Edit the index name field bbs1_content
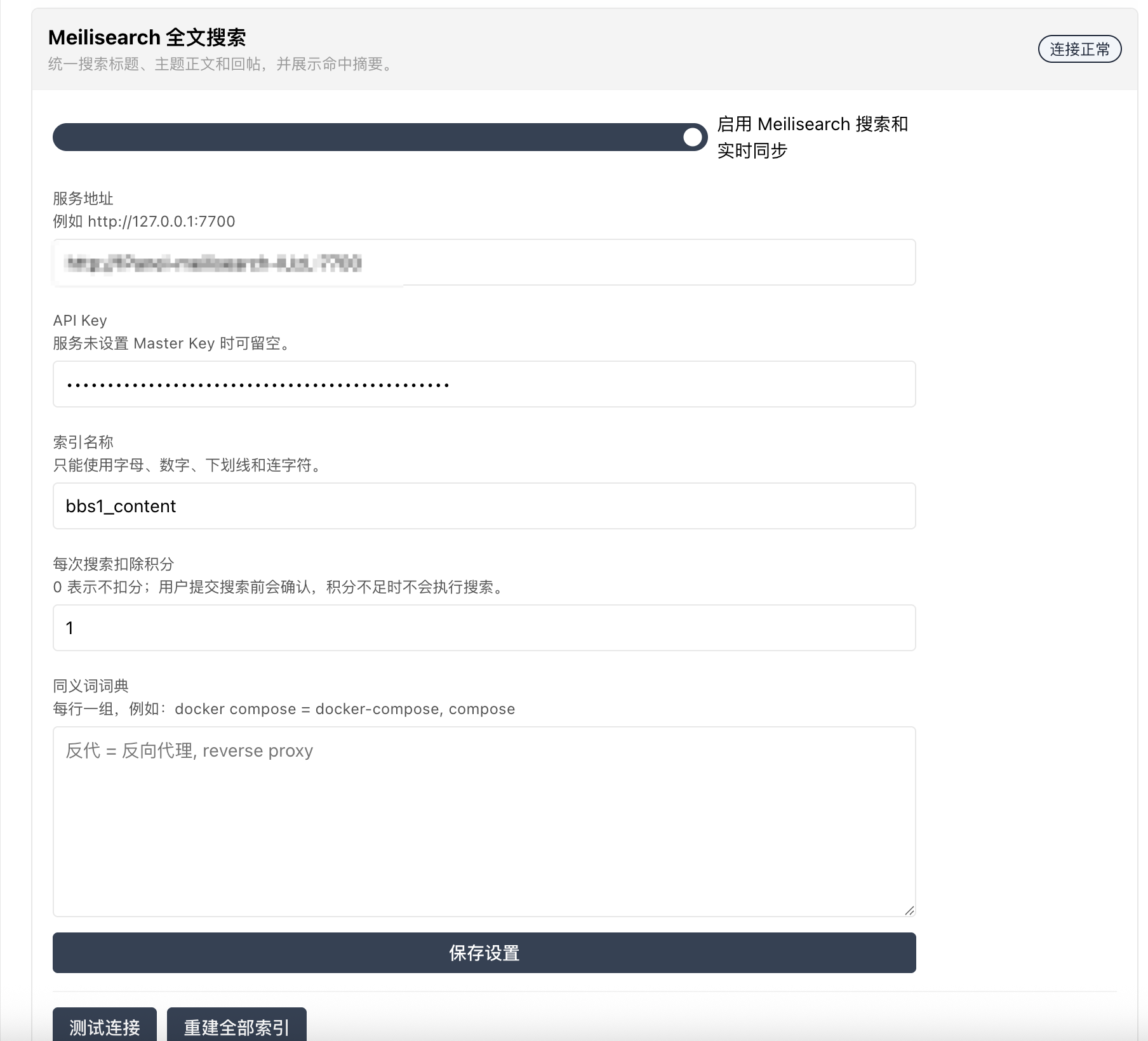This screenshot has height=1041, width=1148. (484, 506)
